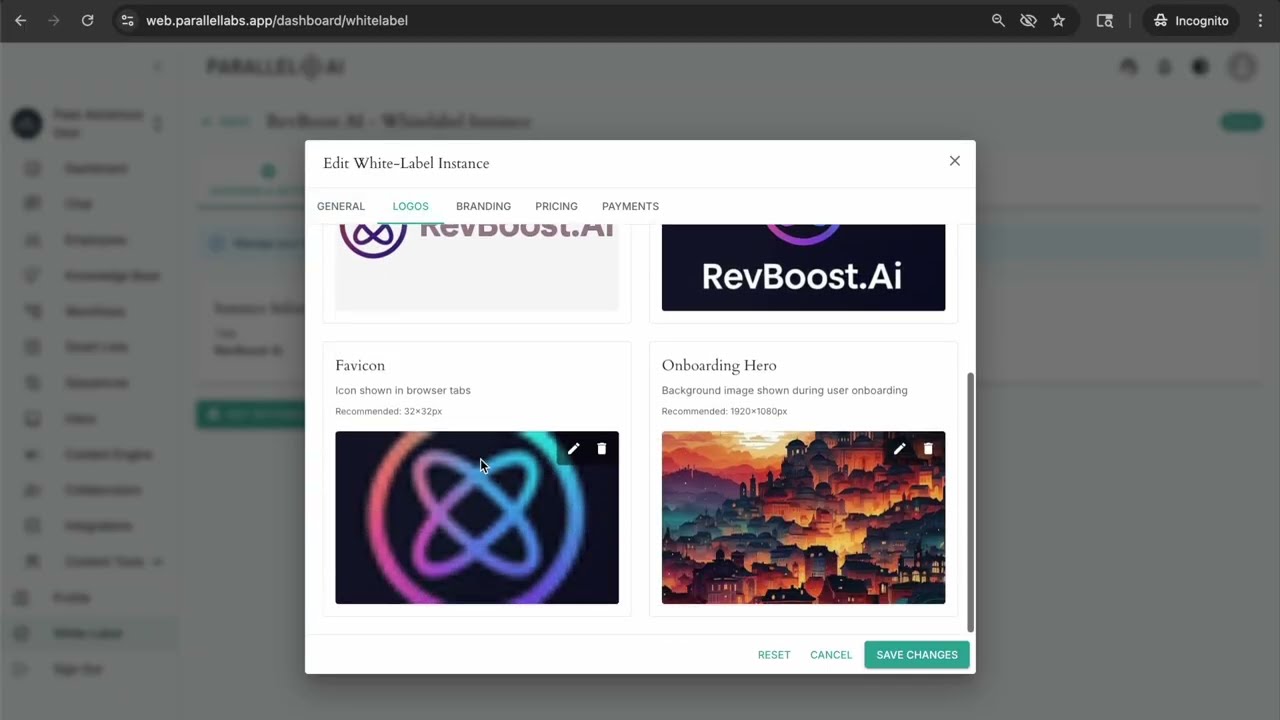This screenshot has height=720, width=1280.
Task: View site information icon in address bar
Action: point(127,20)
